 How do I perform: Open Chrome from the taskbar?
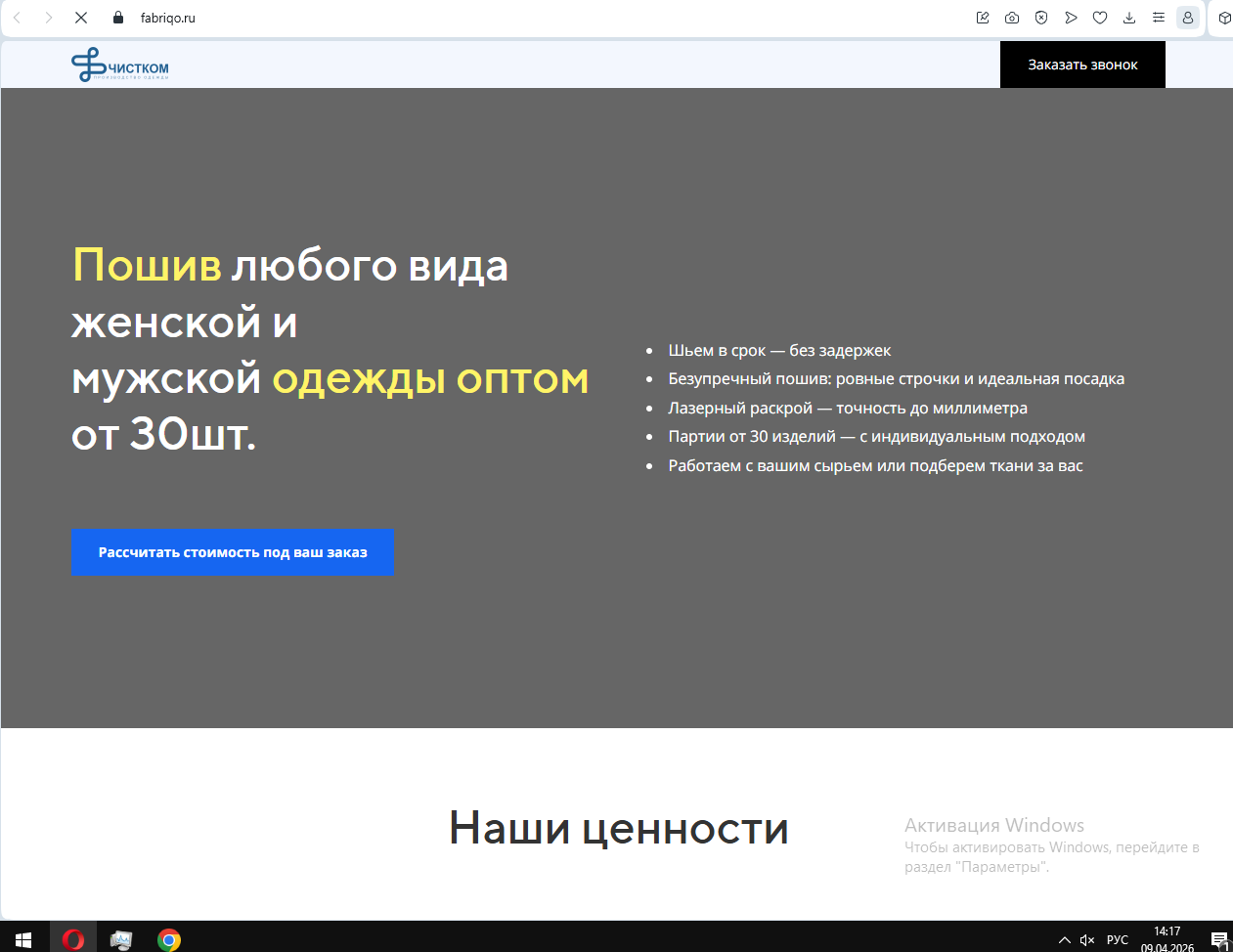point(169,940)
